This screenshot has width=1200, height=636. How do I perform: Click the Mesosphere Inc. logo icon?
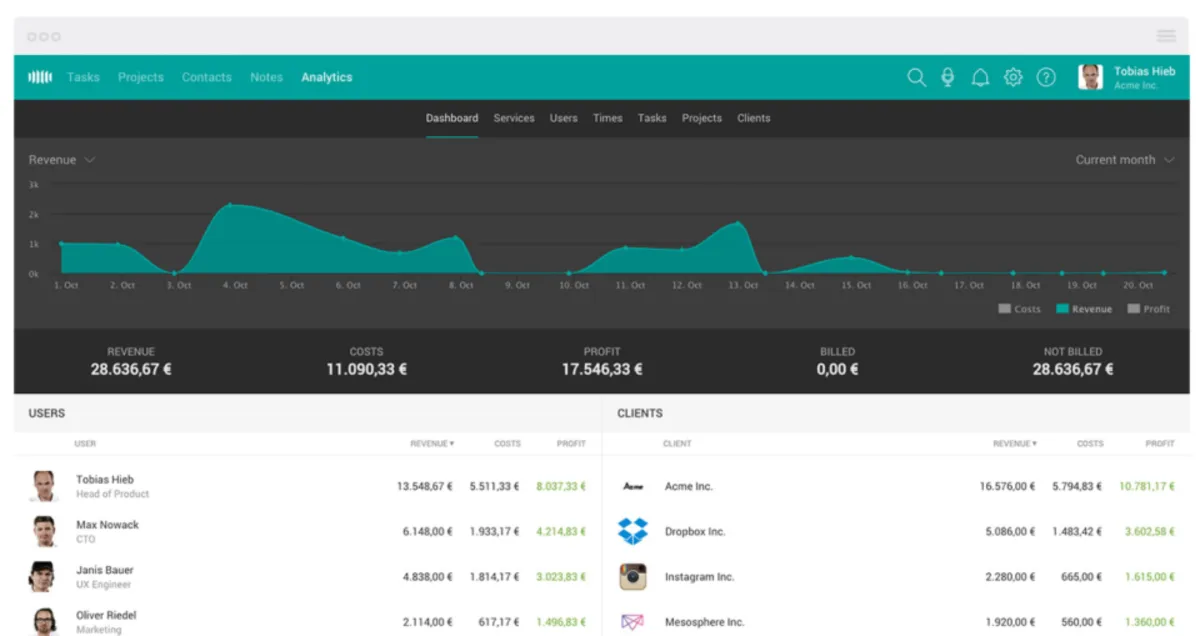(632, 622)
